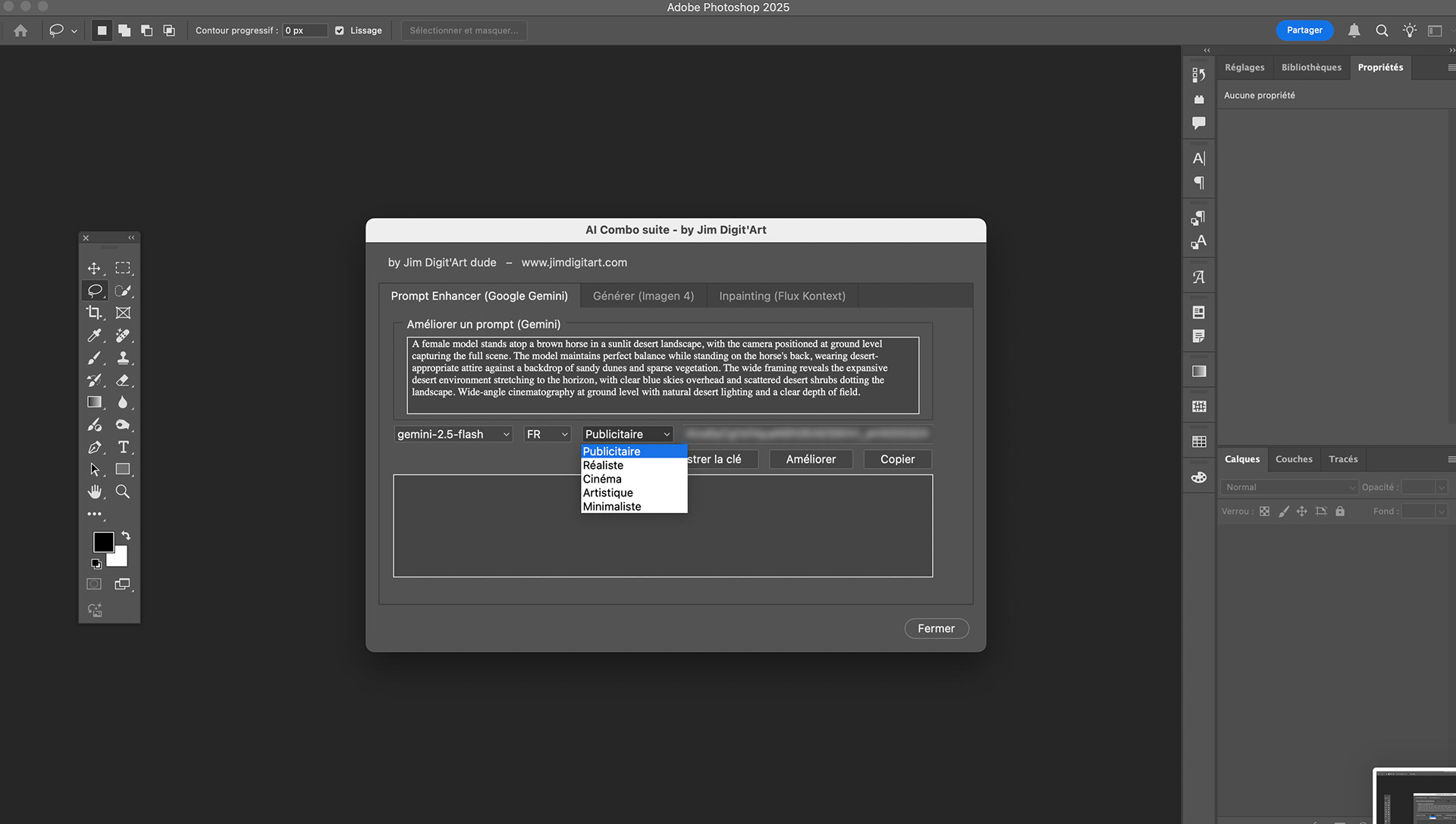
Task: Select Add to Selection mode
Action: coord(124,30)
